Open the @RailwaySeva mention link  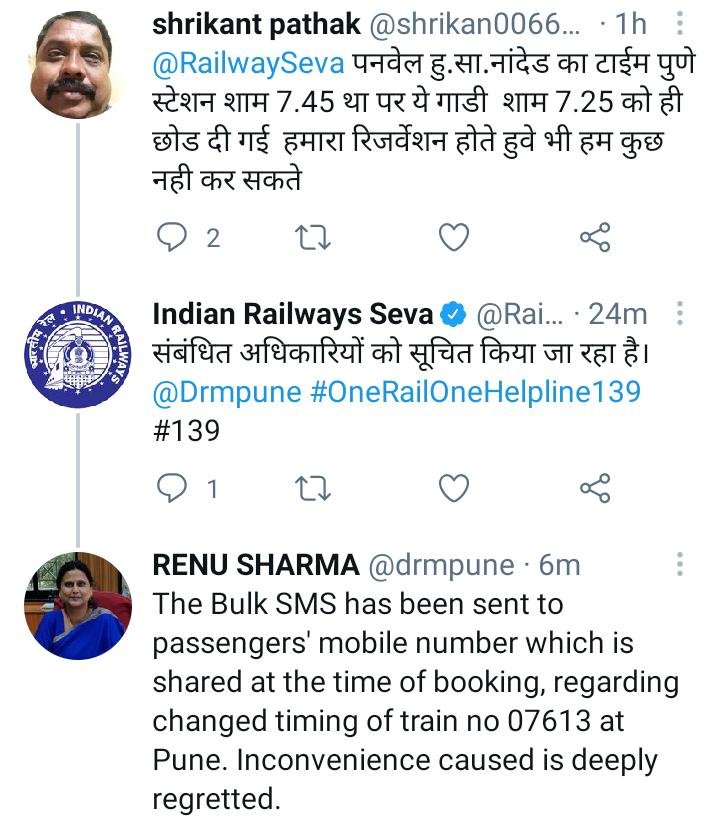[249, 64]
